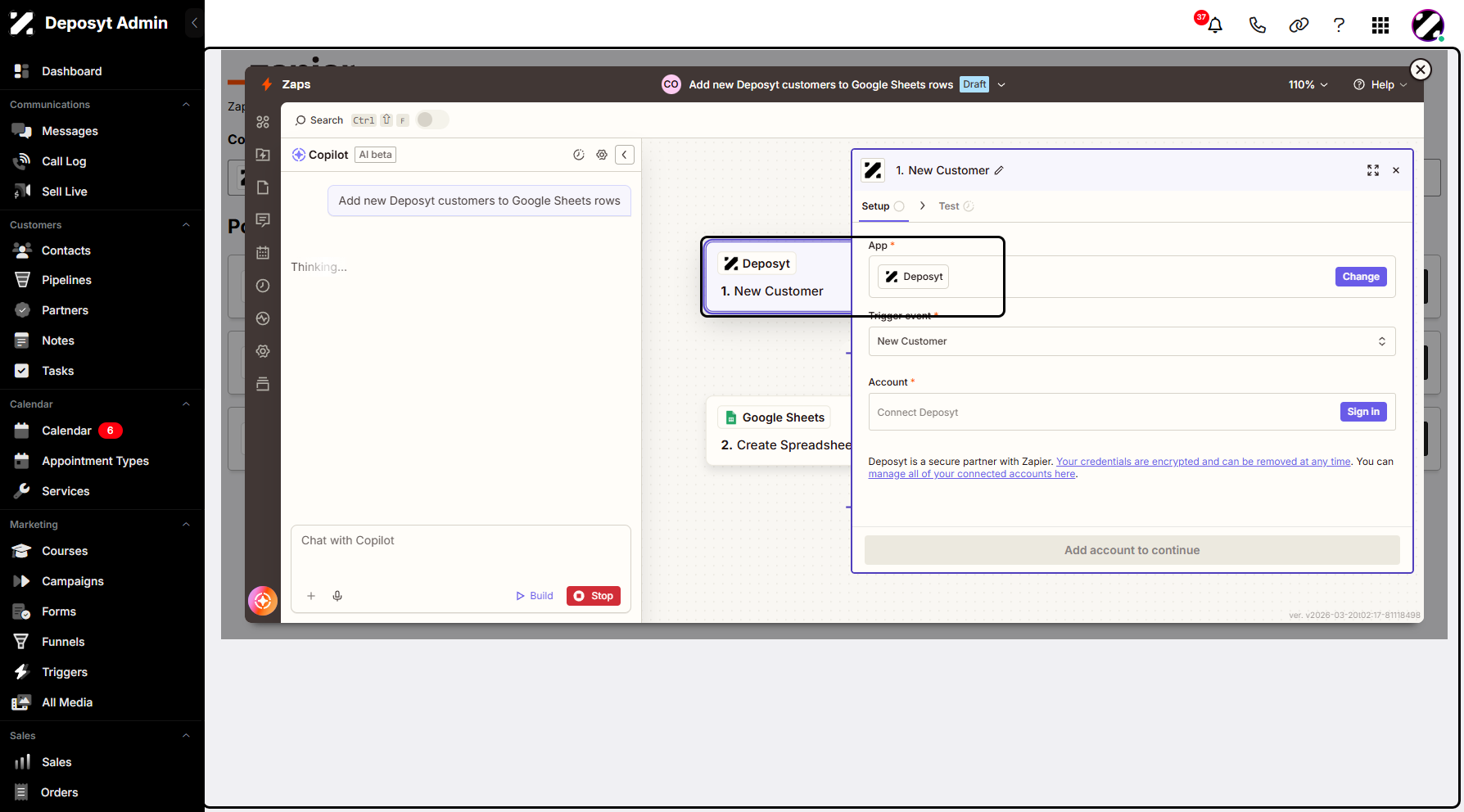Open Messages in sidebar
The height and width of the screenshot is (812, 1464).
click(x=70, y=131)
